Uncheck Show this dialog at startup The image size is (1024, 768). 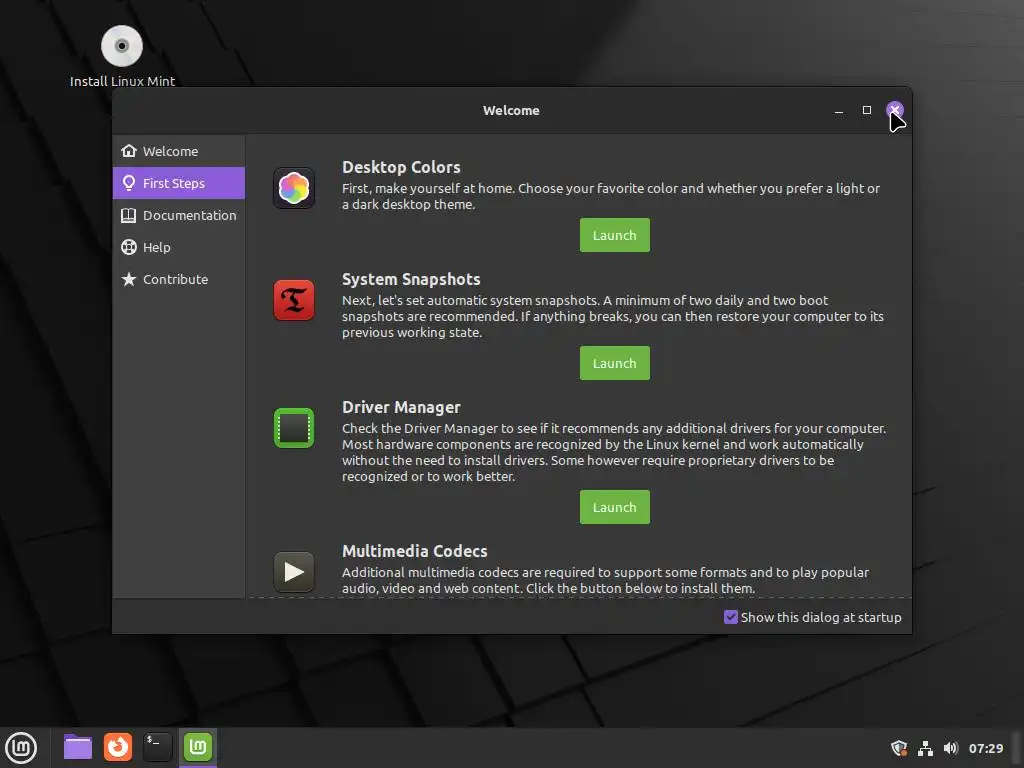(x=731, y=617)
